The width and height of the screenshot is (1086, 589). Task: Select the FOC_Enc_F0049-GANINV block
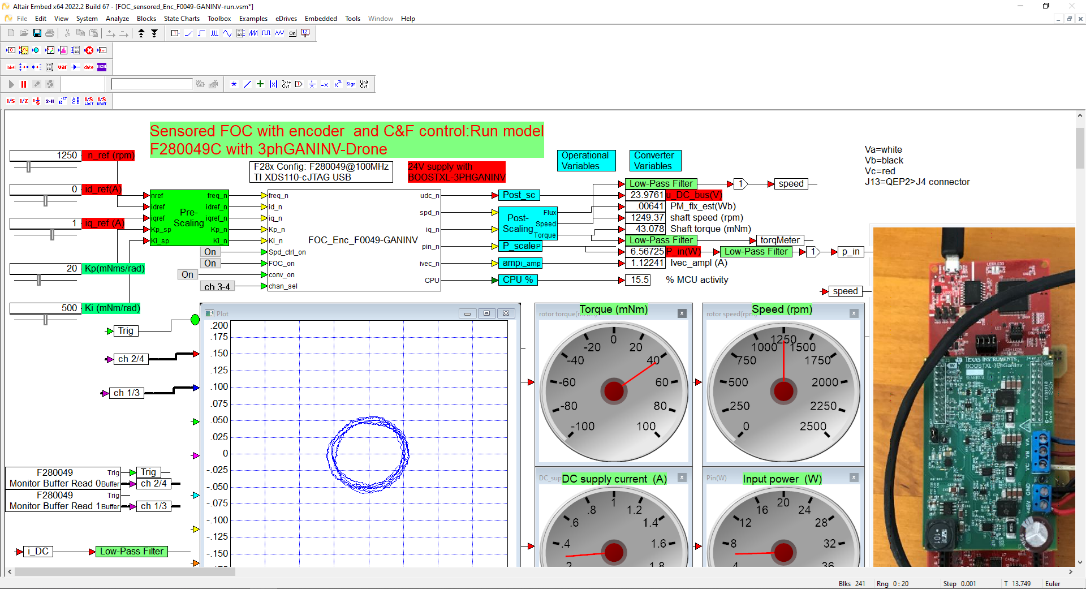pyautogui.click(x=354, y=240)
